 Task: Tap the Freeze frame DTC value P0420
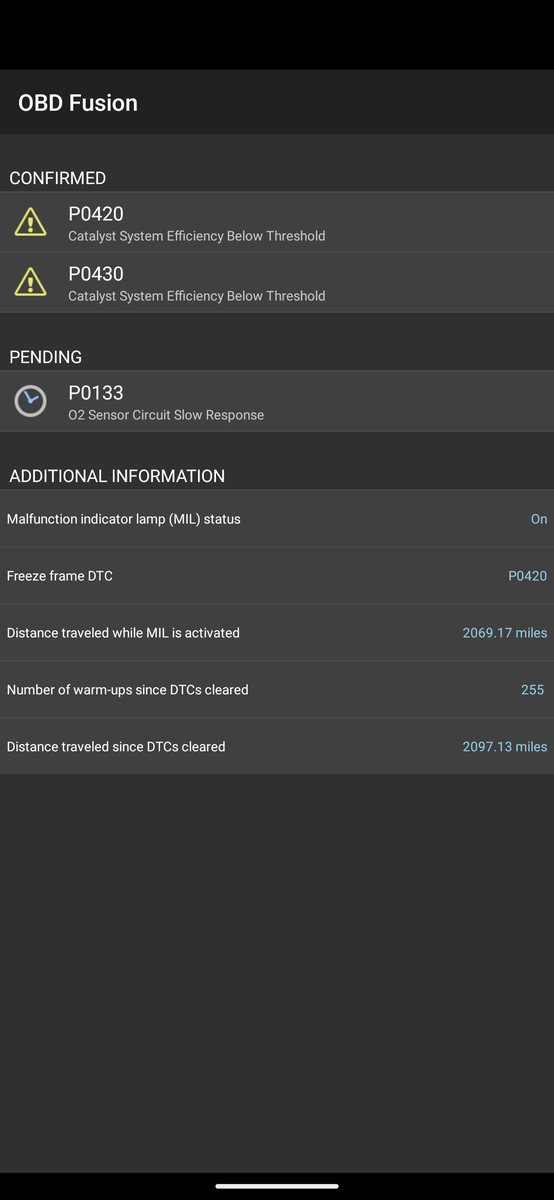coord(528,576)
